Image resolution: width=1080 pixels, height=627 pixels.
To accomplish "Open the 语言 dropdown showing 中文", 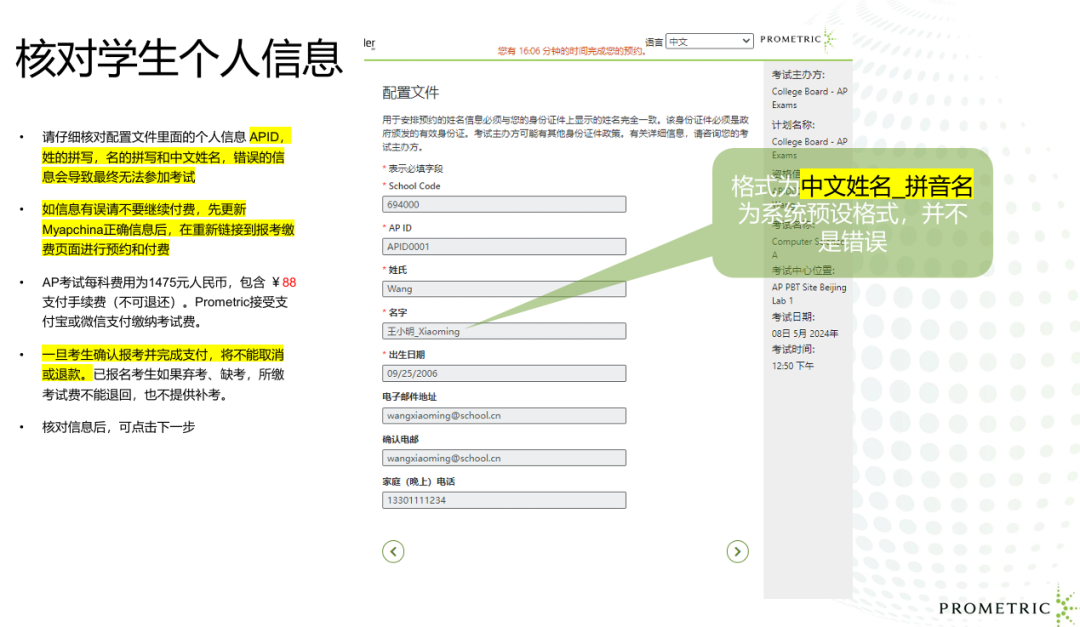I will 709,41.
